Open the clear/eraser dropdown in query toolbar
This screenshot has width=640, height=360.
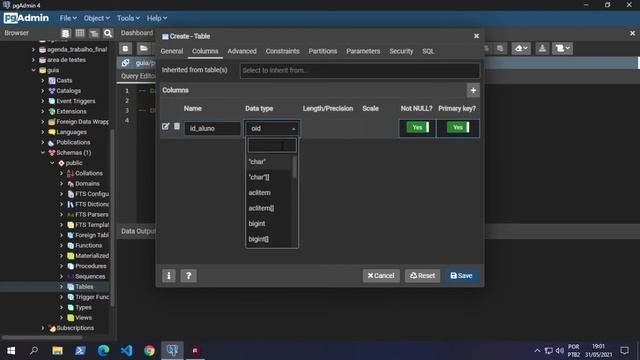click(521, 49)
